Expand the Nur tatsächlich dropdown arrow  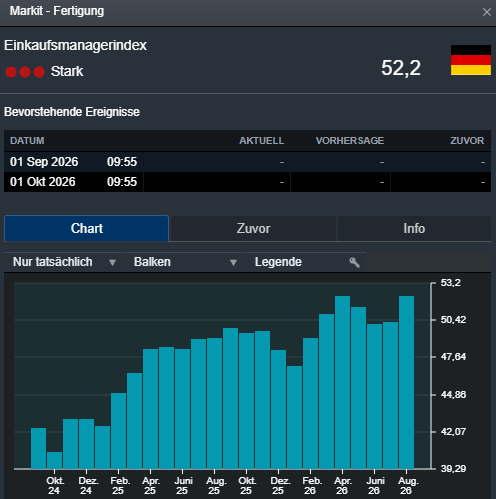[x=112, y=263]
